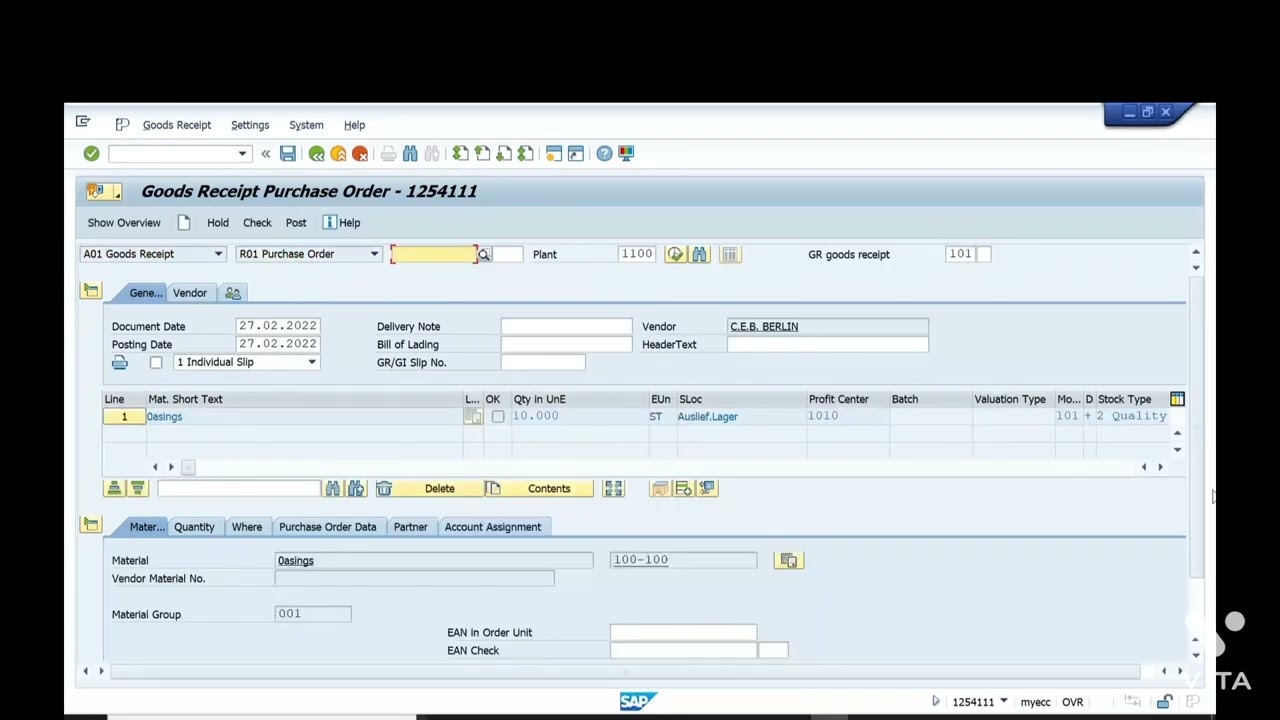Toggle the print slip checkbox
The height and width of the screenshot is (720, 1280).
tap(156, 362)
